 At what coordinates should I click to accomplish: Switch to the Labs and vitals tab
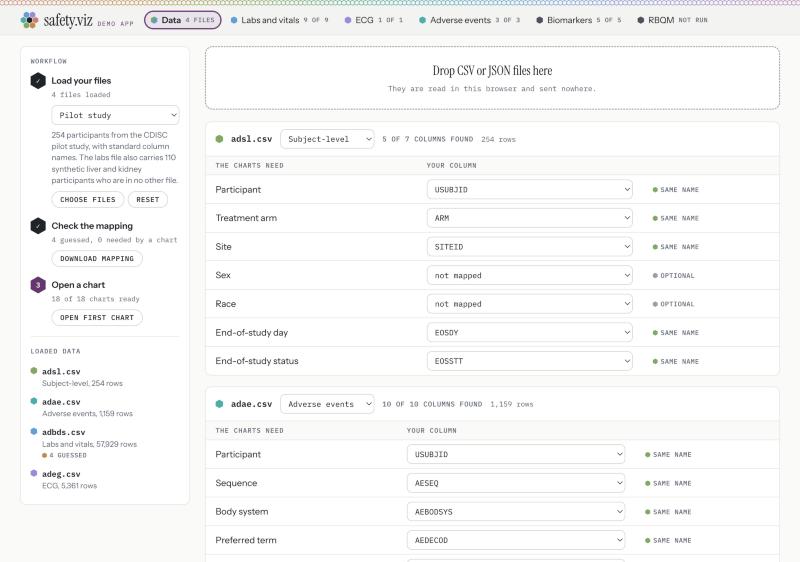pos(280,20)
